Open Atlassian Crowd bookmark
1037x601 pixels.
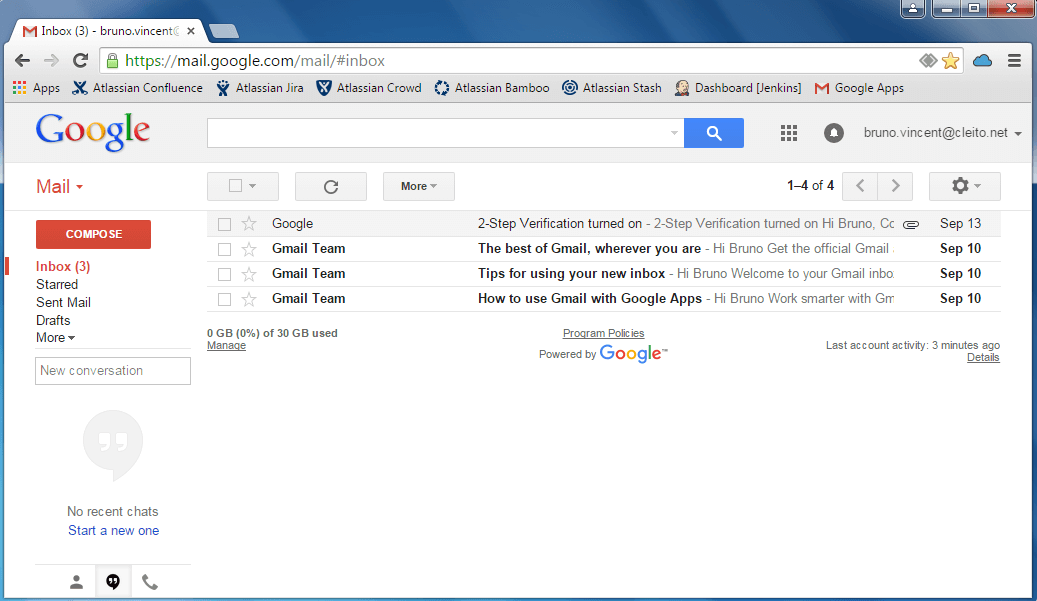[x=369, y=88]
